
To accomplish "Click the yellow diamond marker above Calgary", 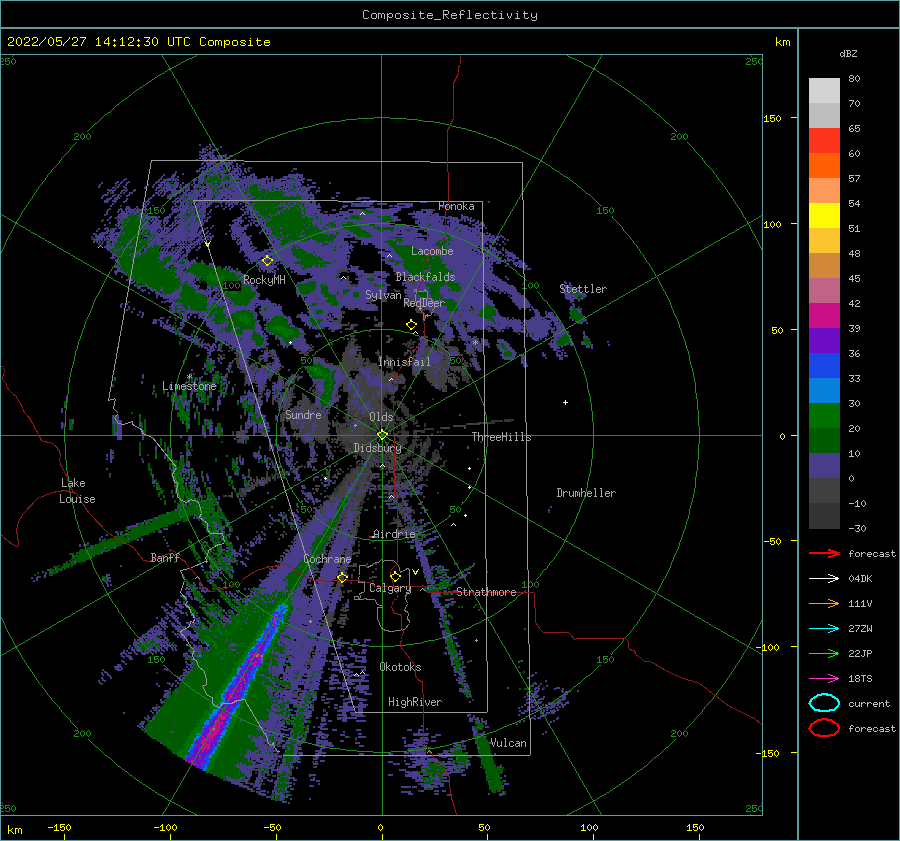I will (x=395, y=576).
